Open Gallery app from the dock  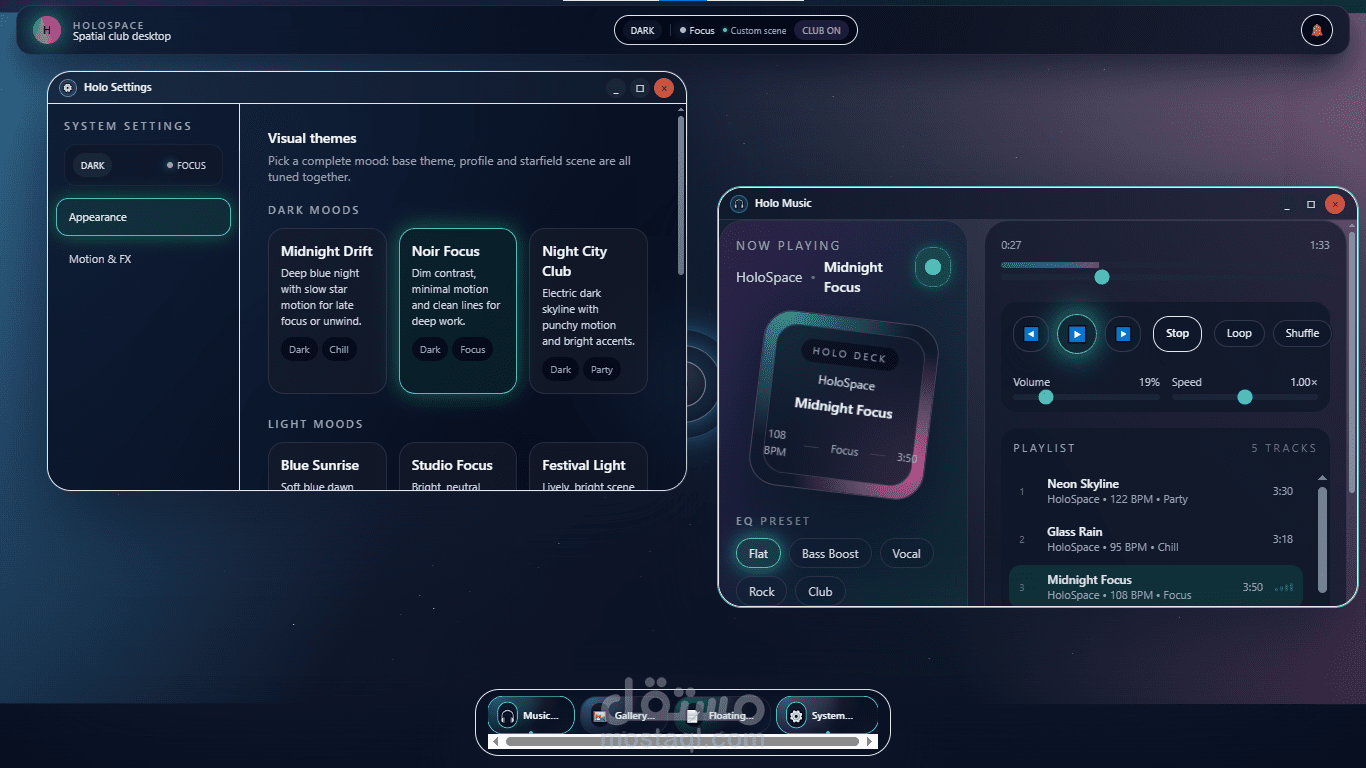click(627, 715)
